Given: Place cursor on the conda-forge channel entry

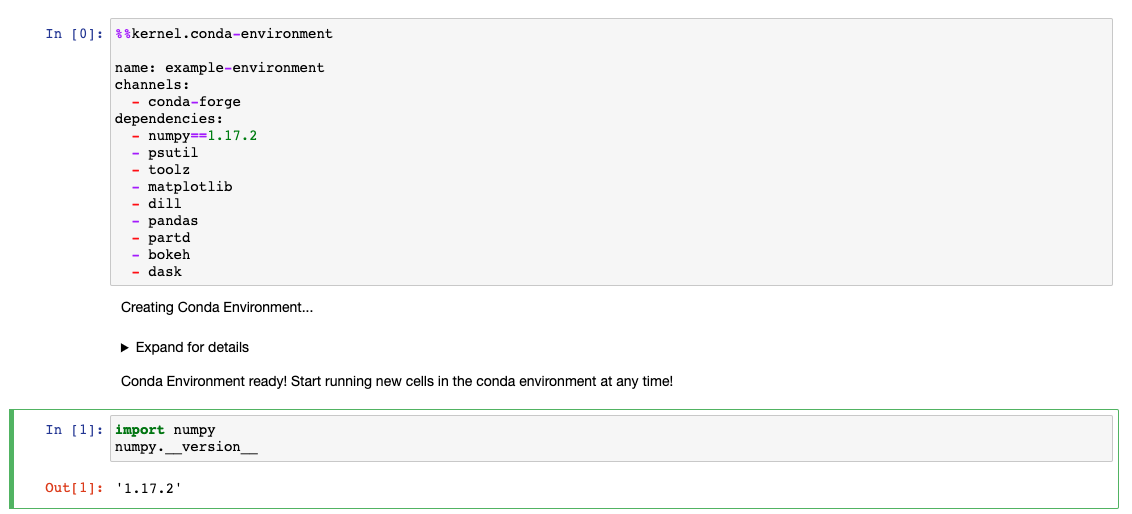Looking at the screenshot, I should point(194,102).
